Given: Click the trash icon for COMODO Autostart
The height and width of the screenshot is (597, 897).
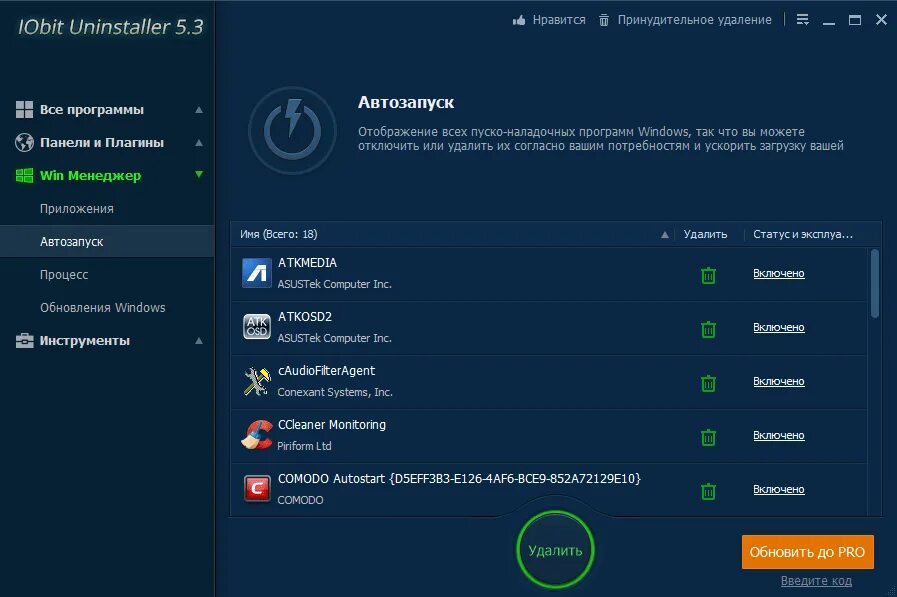Looking at the screenshot, I should pos(708,491).
